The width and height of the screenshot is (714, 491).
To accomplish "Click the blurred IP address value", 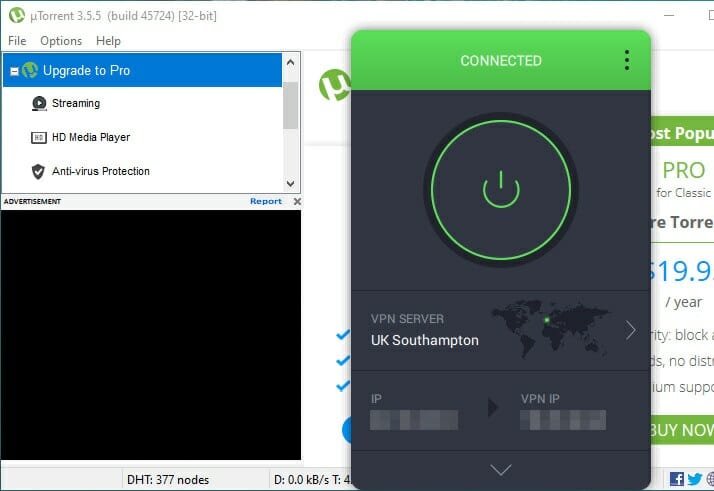I will point(414,420).
